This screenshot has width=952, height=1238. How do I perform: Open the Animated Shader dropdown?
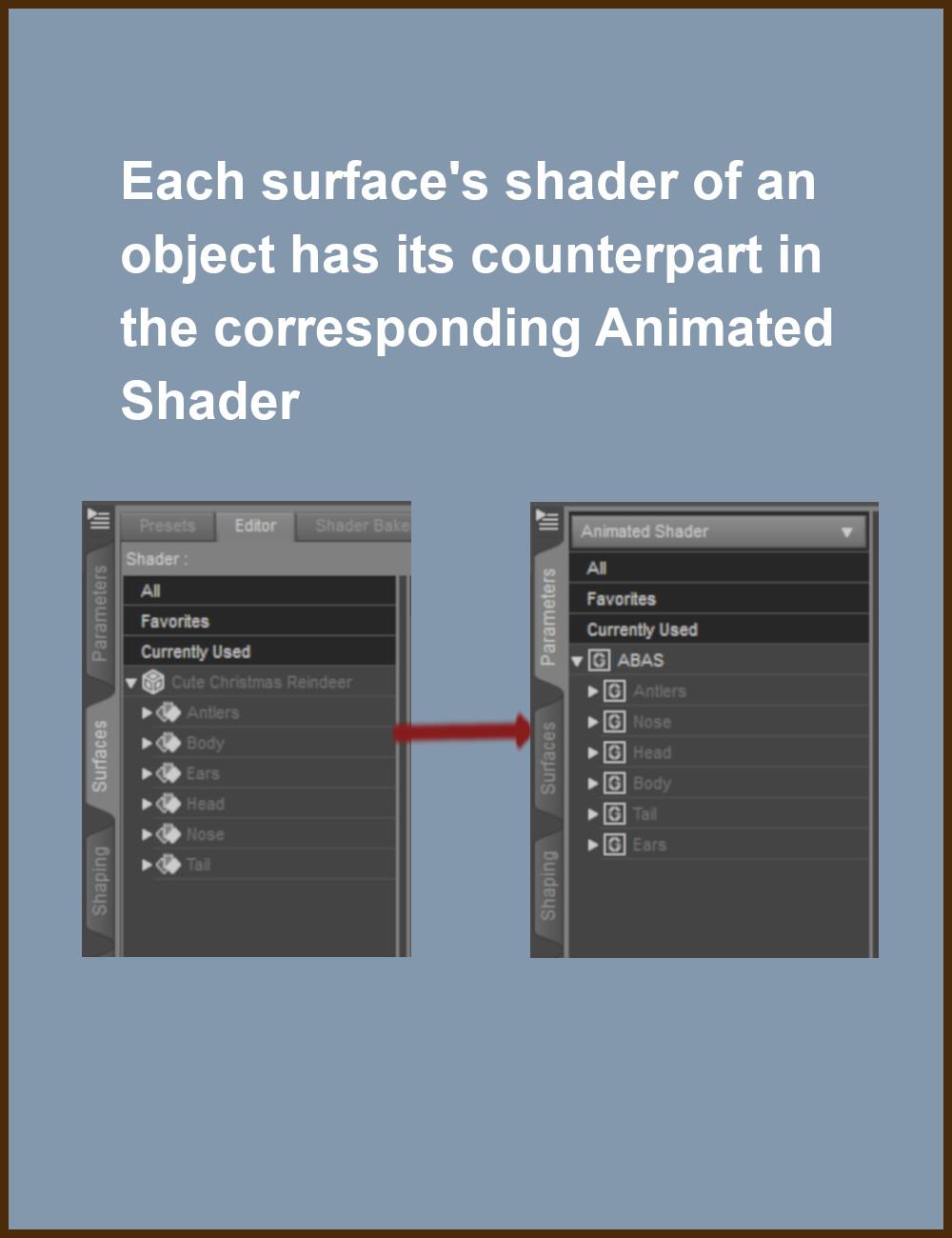pos(718,531)
